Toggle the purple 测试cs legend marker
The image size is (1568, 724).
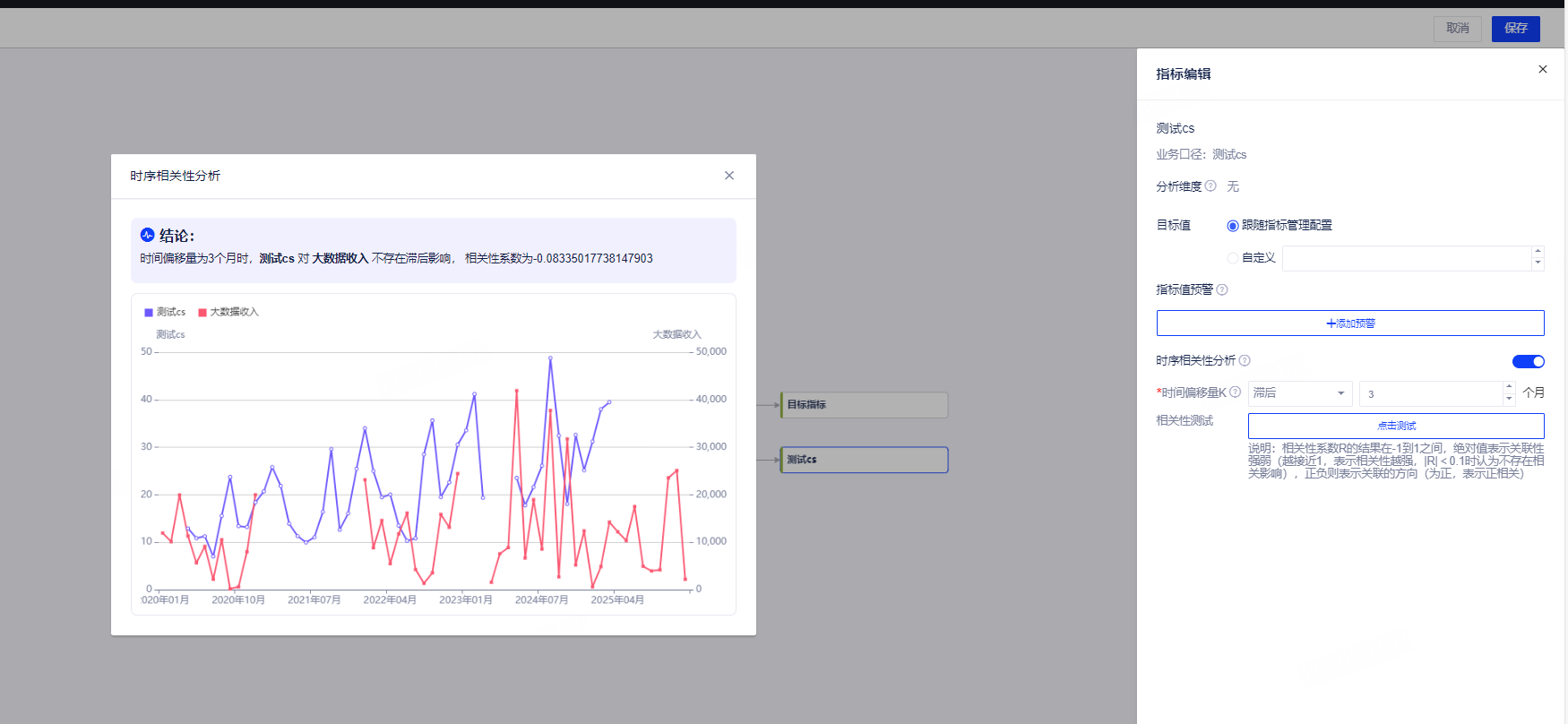(x=149, y=313)
